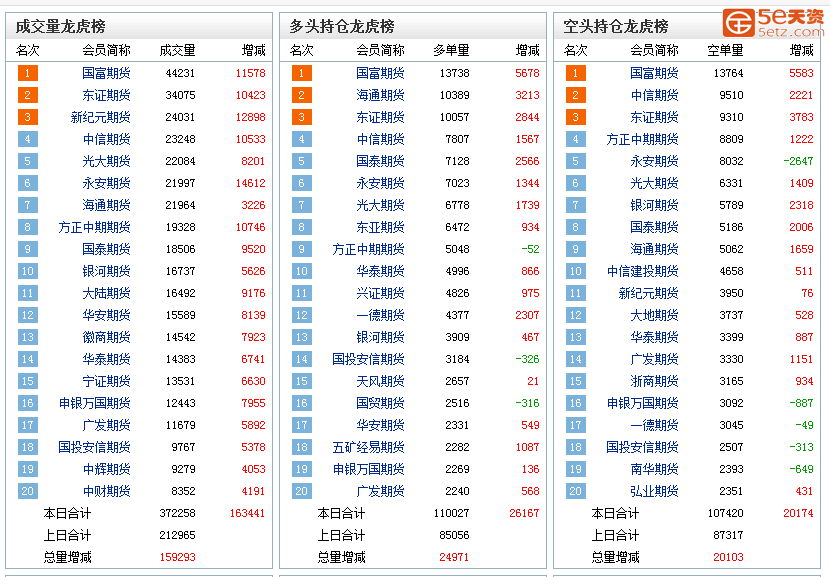830x577 pixels.
Task: Open the 中信建投期货 member link
Action: click(x=643, y=271)
